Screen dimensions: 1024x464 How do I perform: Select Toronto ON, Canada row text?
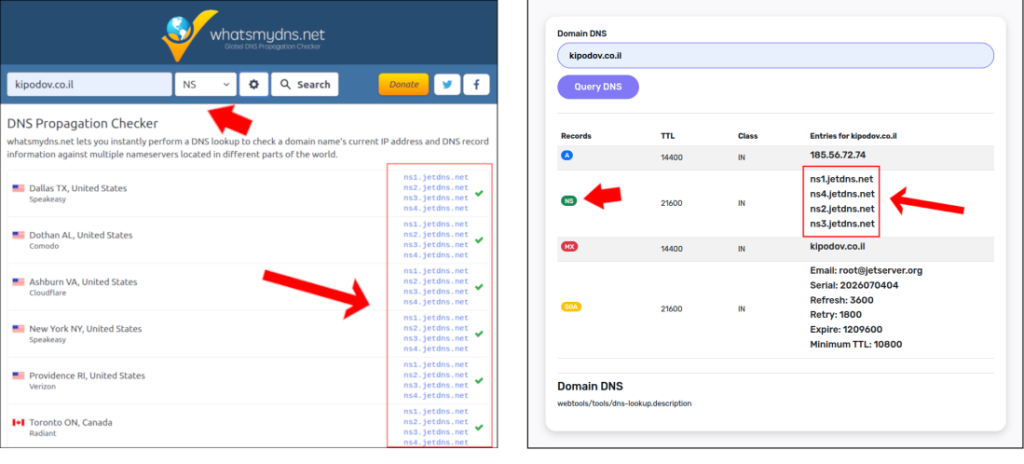tap(71, 423)
